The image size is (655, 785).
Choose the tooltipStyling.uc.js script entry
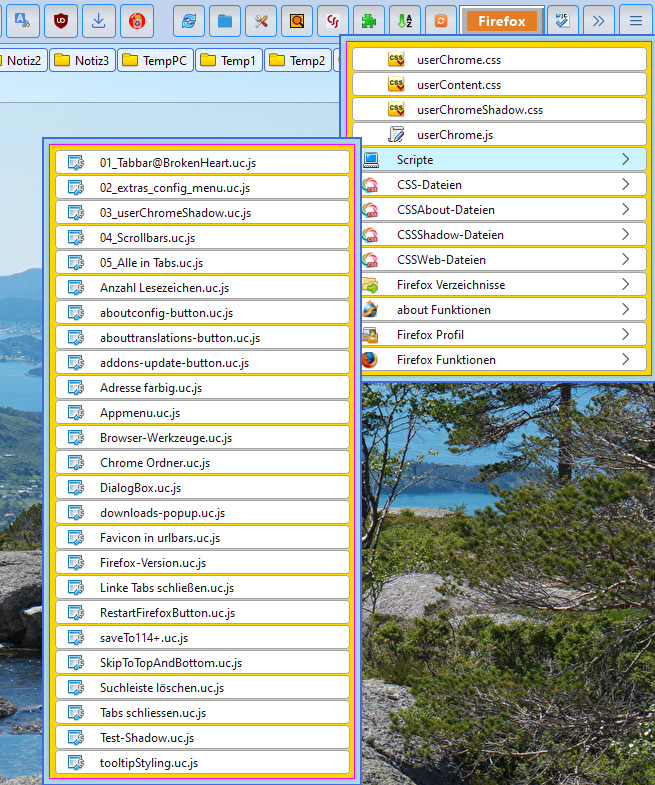click(203, 763)
